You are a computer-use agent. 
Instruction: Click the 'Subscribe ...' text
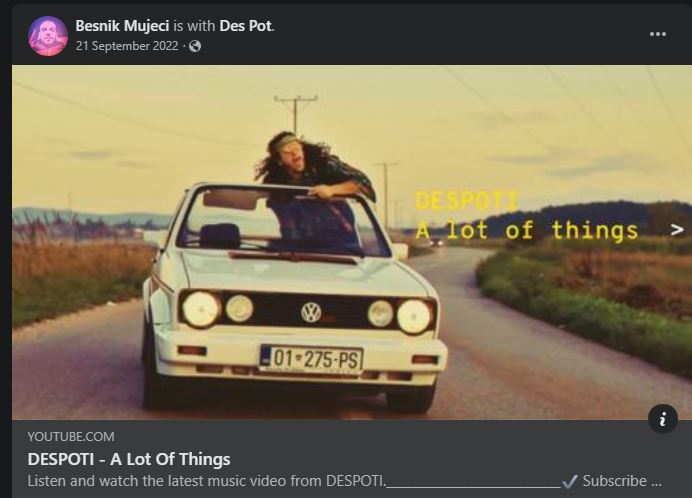point(622,481)
